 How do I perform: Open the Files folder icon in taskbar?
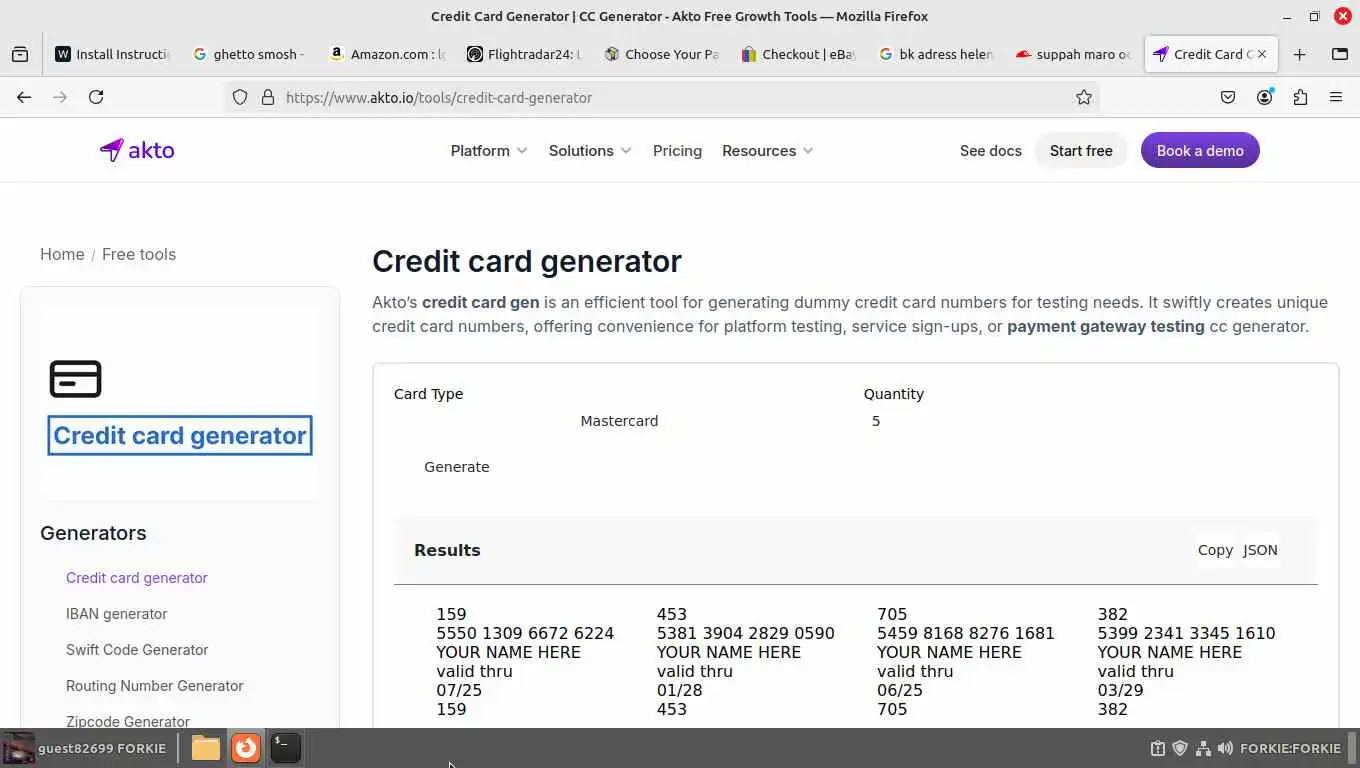point(206,748)
